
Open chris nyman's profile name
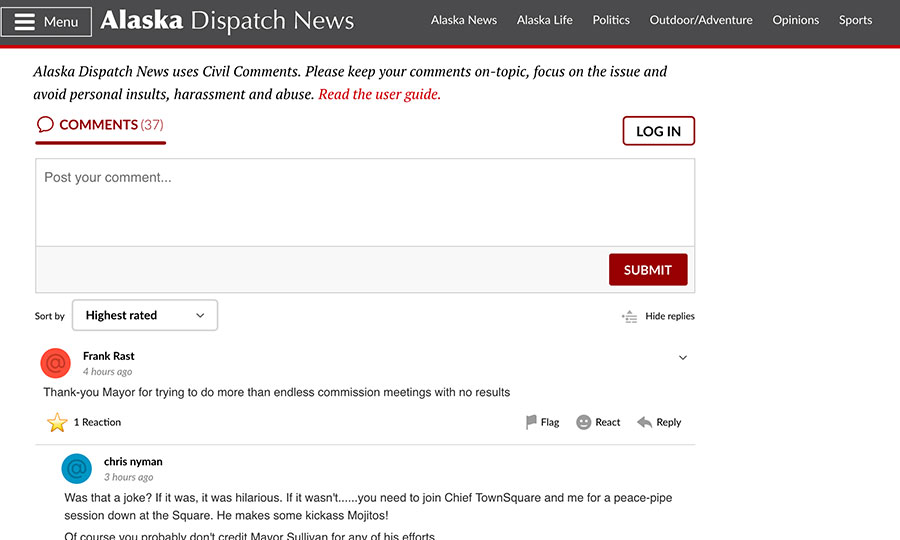[x=133, y=461]
